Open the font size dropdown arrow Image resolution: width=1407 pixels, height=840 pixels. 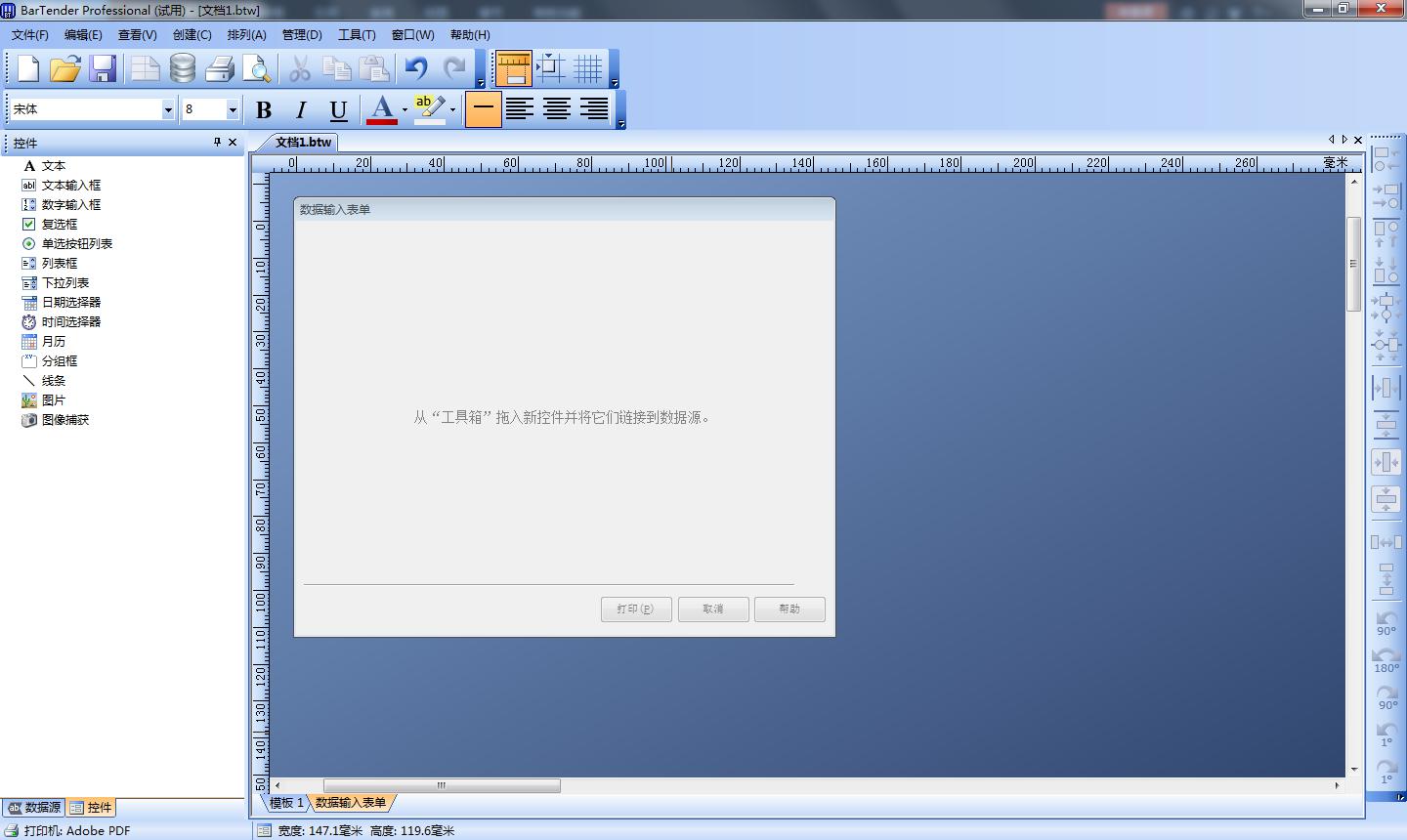coord(233,109)
